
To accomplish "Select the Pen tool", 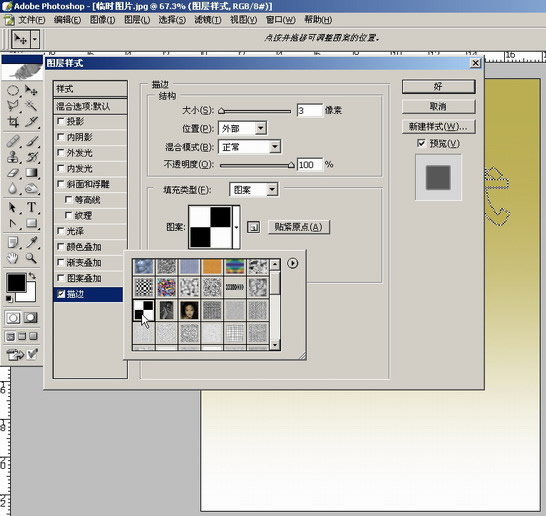I will pos(13,223).
